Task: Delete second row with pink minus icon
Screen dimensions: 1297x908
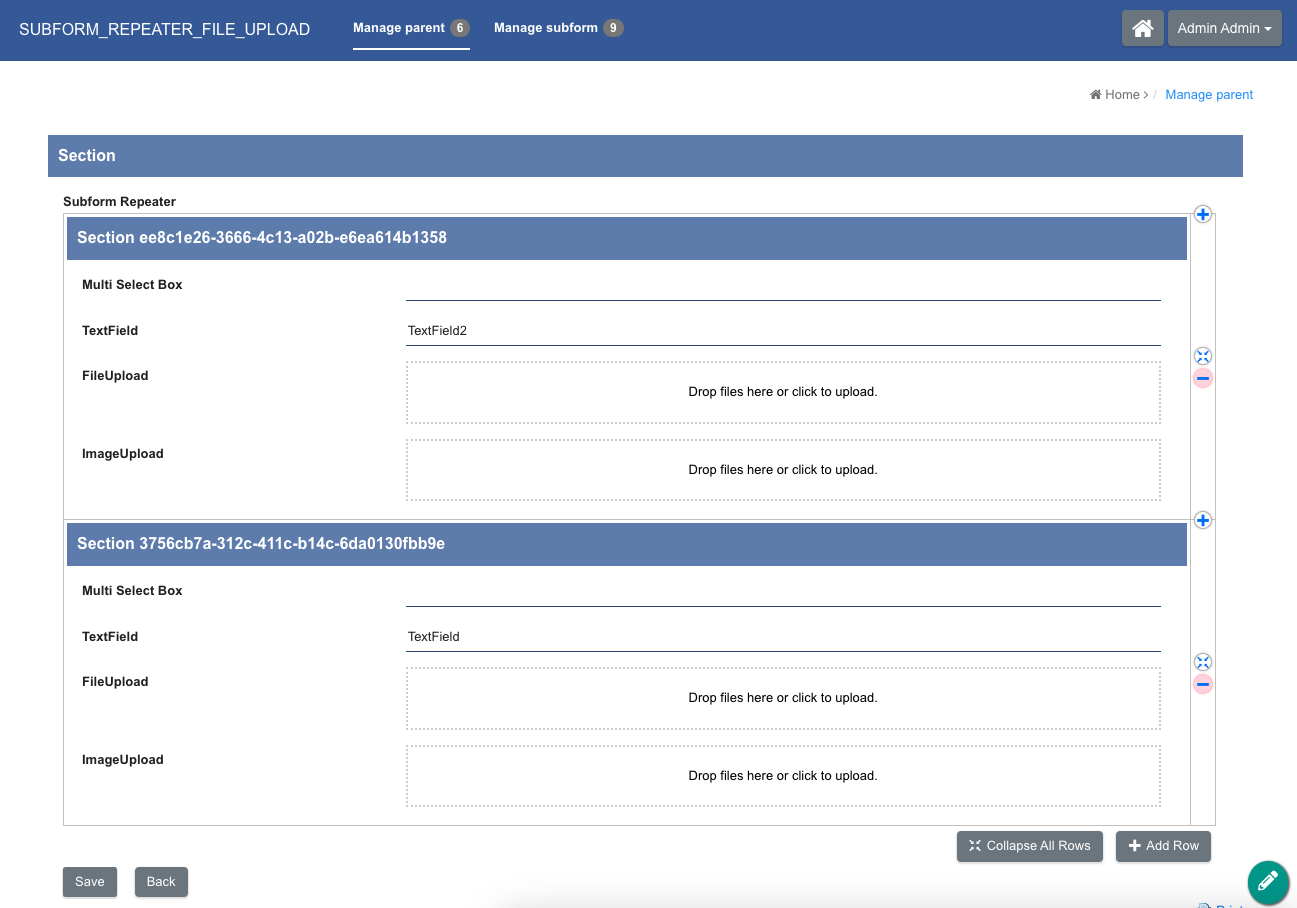Action: [x=1203, y=684]
